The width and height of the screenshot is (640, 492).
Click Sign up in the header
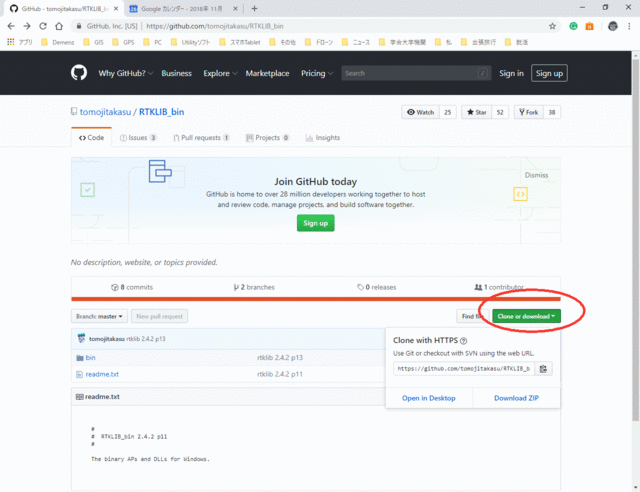[x=549, y=73]
